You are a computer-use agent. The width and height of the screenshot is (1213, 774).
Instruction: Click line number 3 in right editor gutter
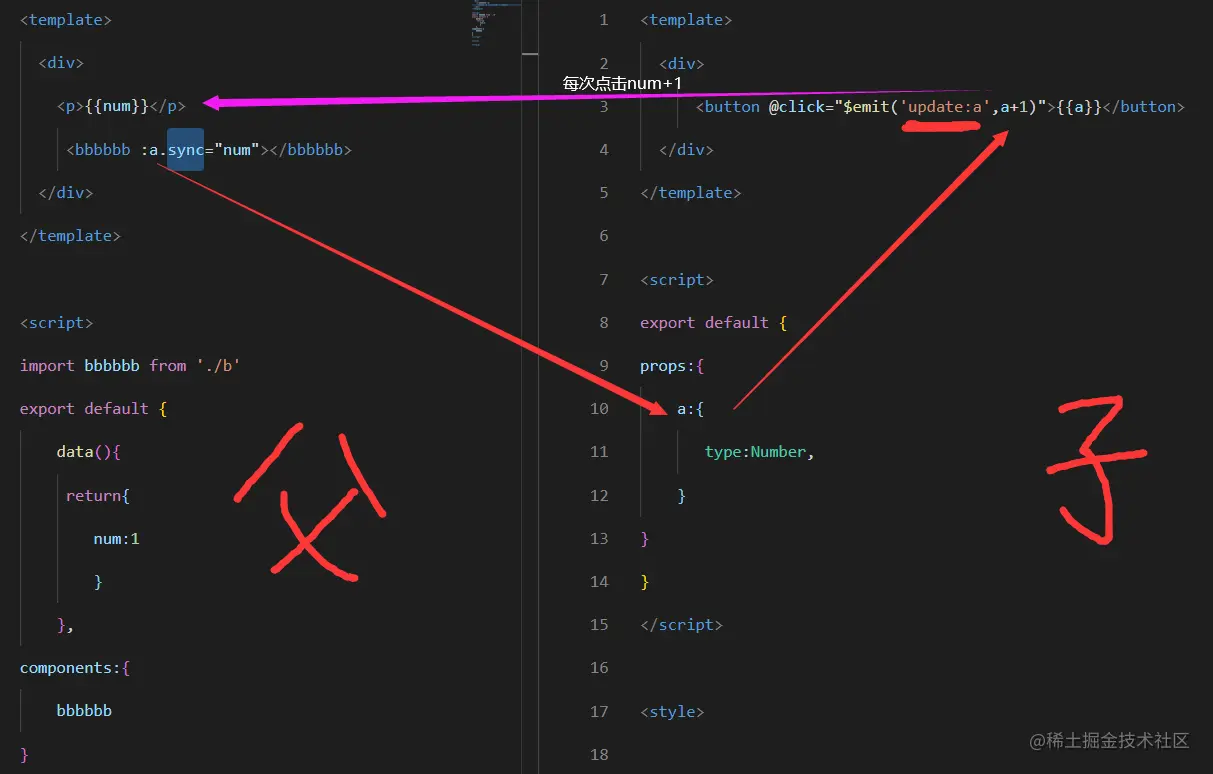click(x=603, y=107)
